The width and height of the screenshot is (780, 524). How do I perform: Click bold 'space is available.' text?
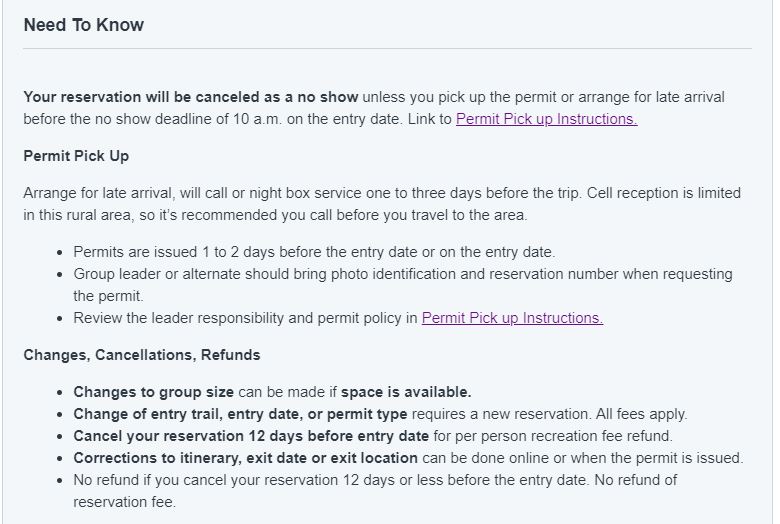pos(406,392)
